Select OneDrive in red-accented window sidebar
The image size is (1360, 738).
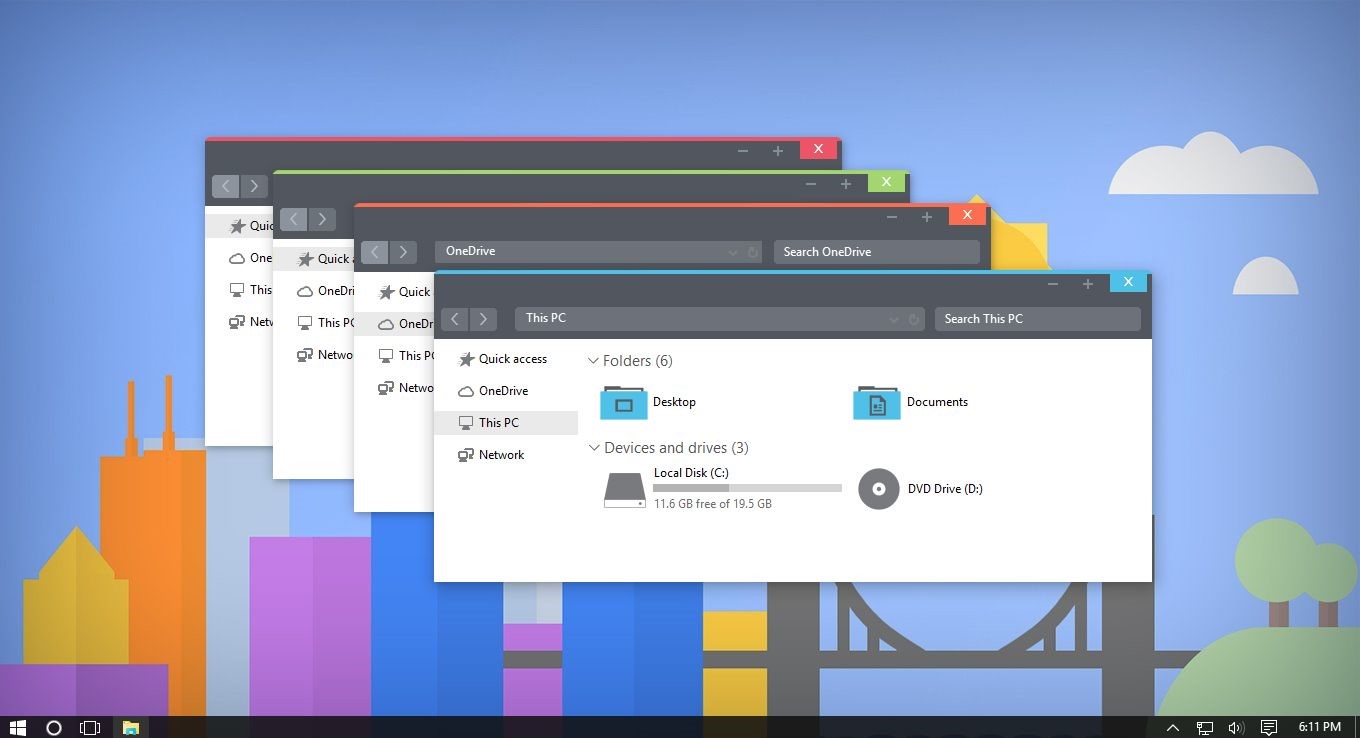coord(240,258)
